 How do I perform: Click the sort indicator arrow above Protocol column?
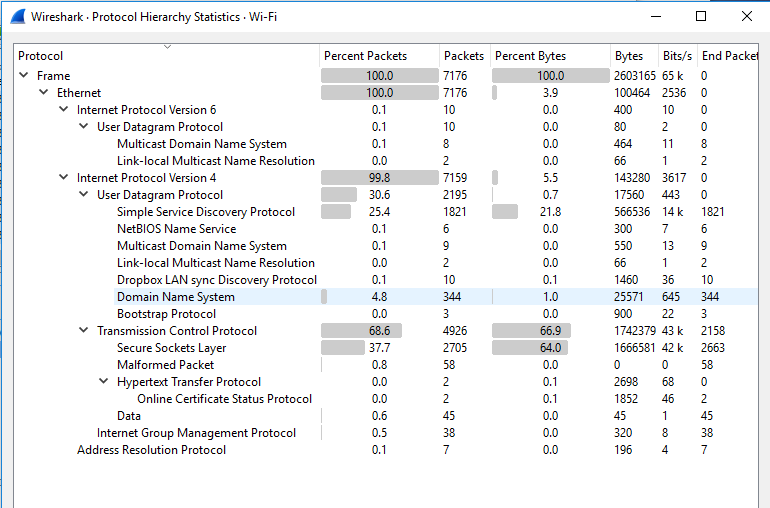point(167,47)
